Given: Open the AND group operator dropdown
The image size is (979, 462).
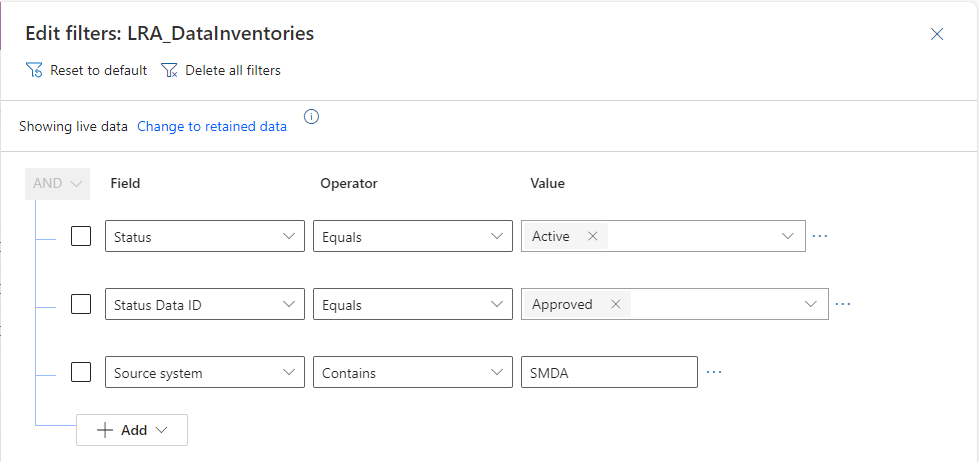Looking at the screenshot, I should click(57, 184).
